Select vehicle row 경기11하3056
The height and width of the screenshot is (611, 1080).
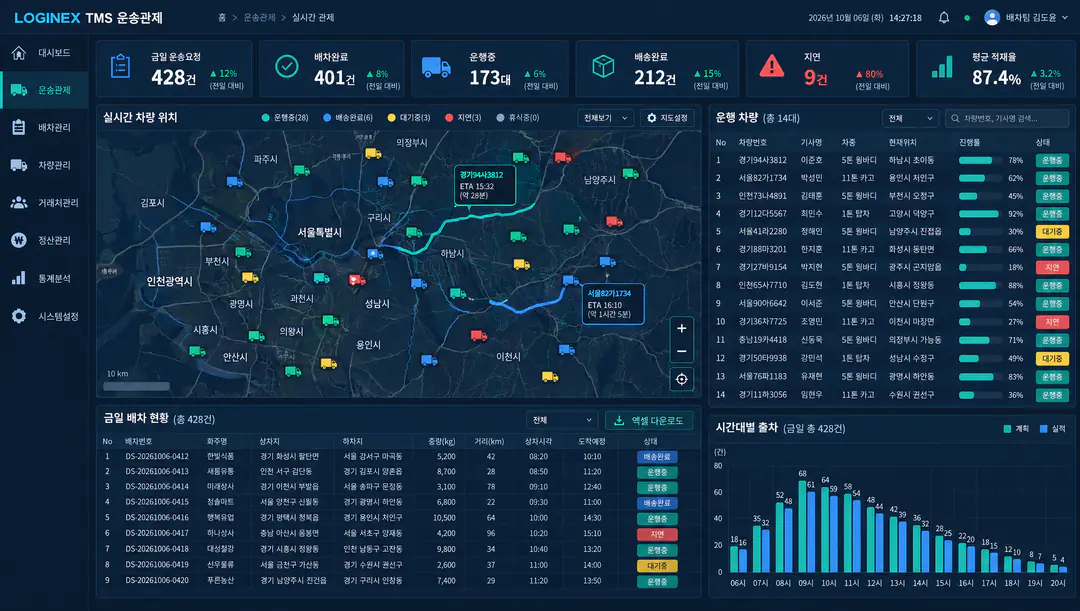click(x=891, y=395)
